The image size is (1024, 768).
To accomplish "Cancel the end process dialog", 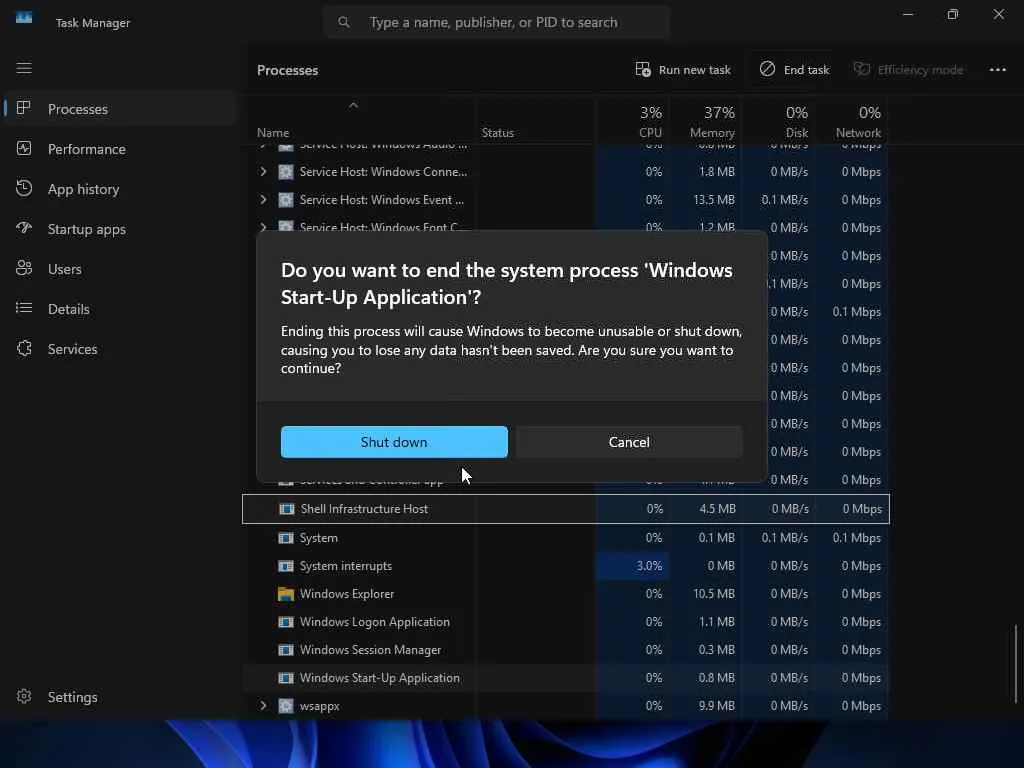I will pos(629,442).
